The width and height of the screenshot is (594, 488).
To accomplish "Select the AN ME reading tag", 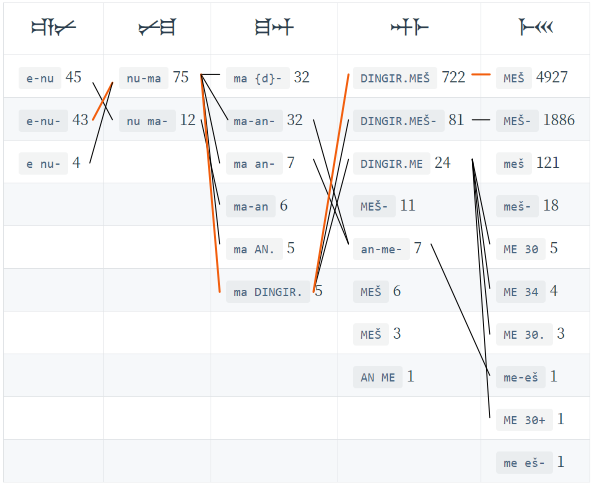I will point(378,377).
